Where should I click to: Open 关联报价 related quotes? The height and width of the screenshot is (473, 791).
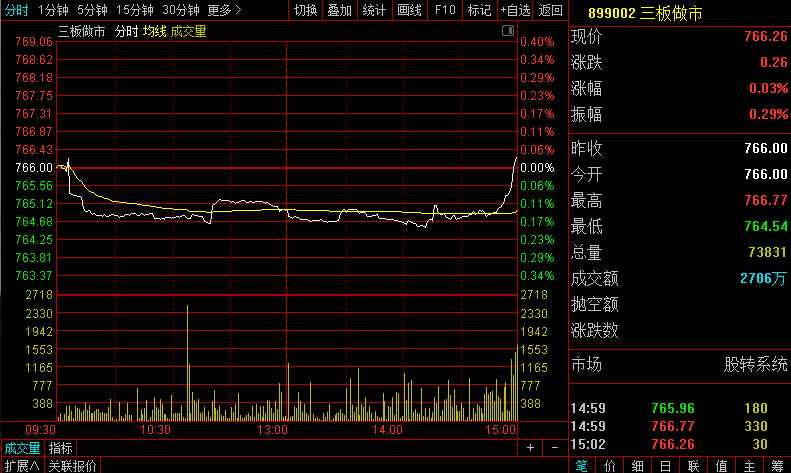(x=73, y=465)
